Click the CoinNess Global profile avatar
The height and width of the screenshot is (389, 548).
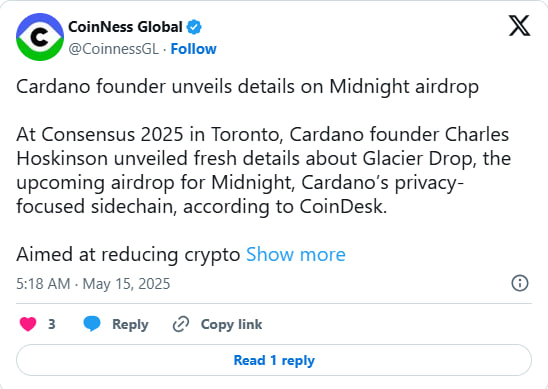click(40, 37)
